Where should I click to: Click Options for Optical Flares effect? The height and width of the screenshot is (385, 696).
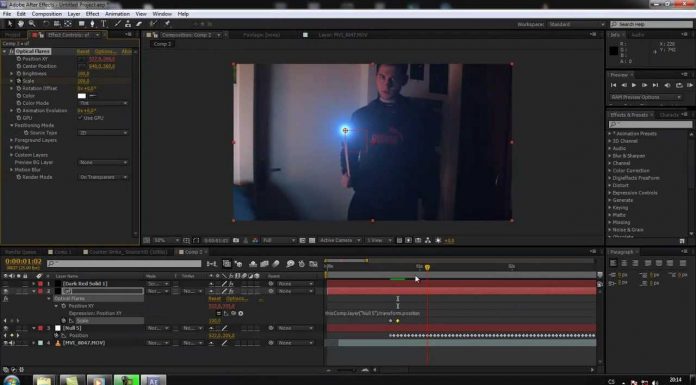106,52
